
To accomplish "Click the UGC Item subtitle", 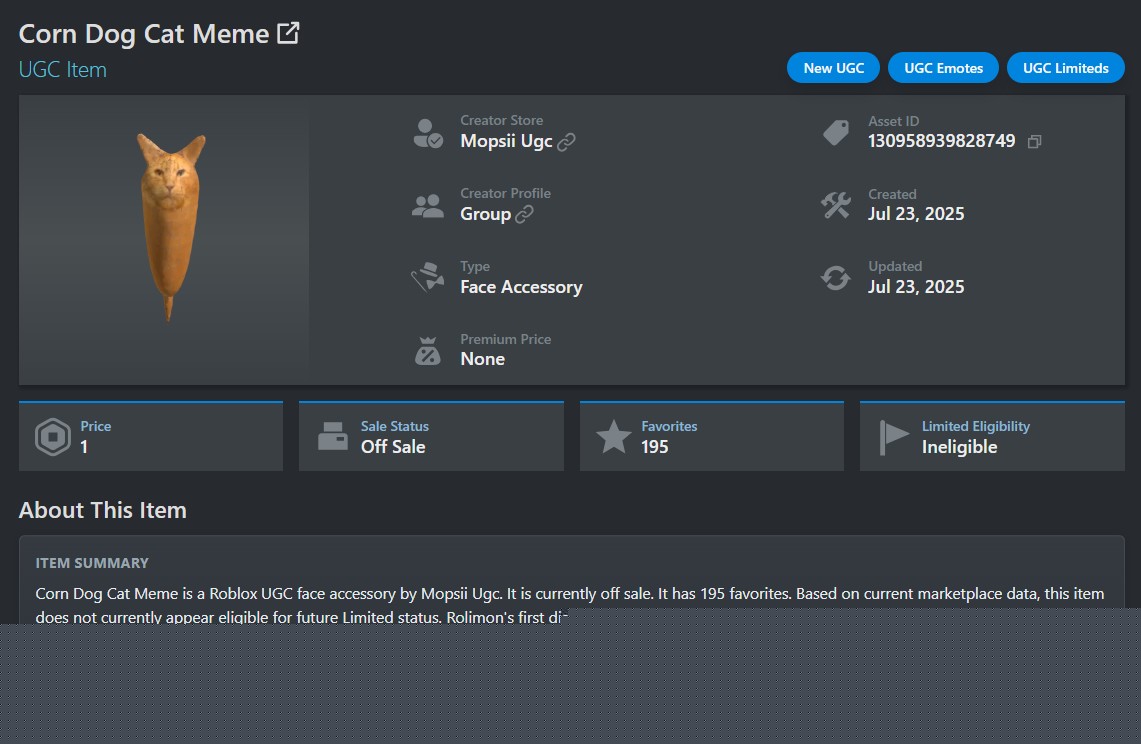I will (x=63, y=70).
